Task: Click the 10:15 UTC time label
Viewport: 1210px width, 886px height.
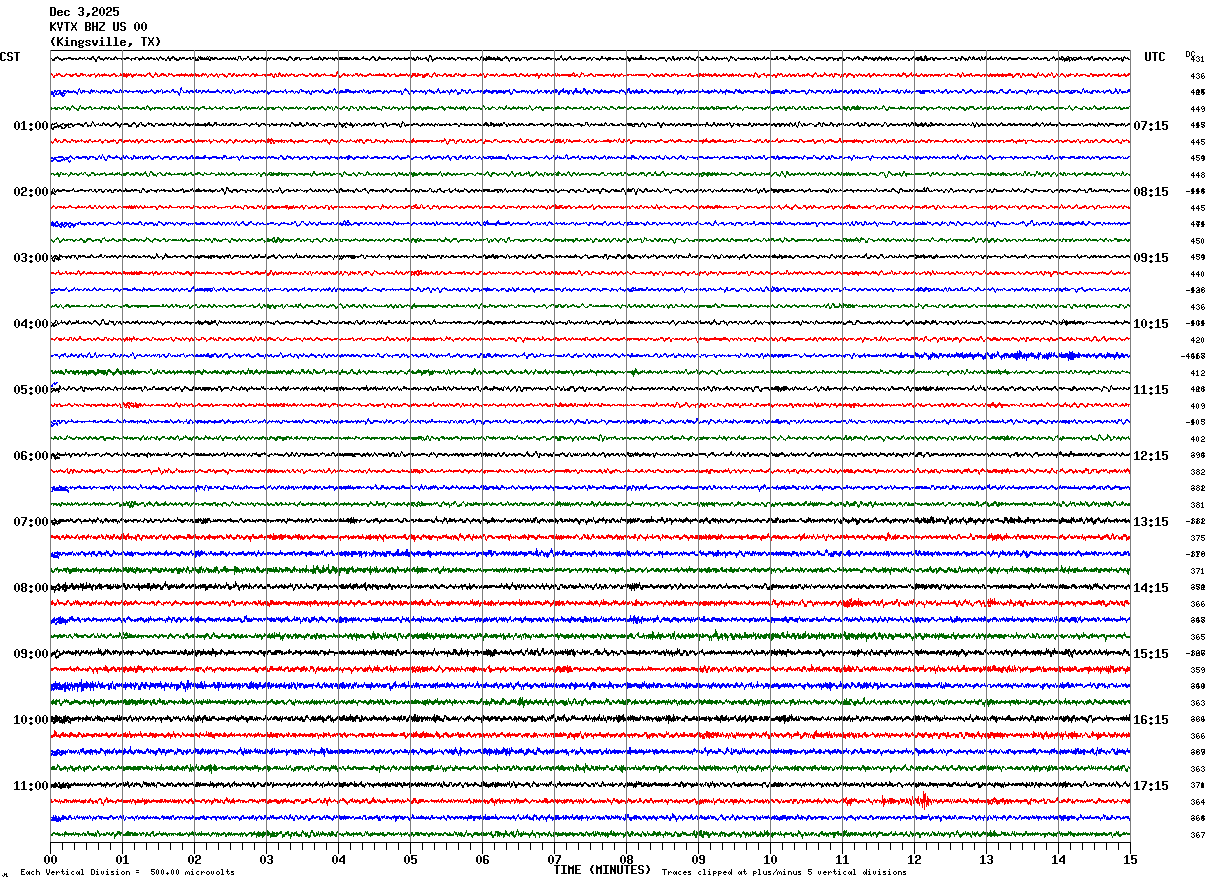Action: coord(1150,324)
